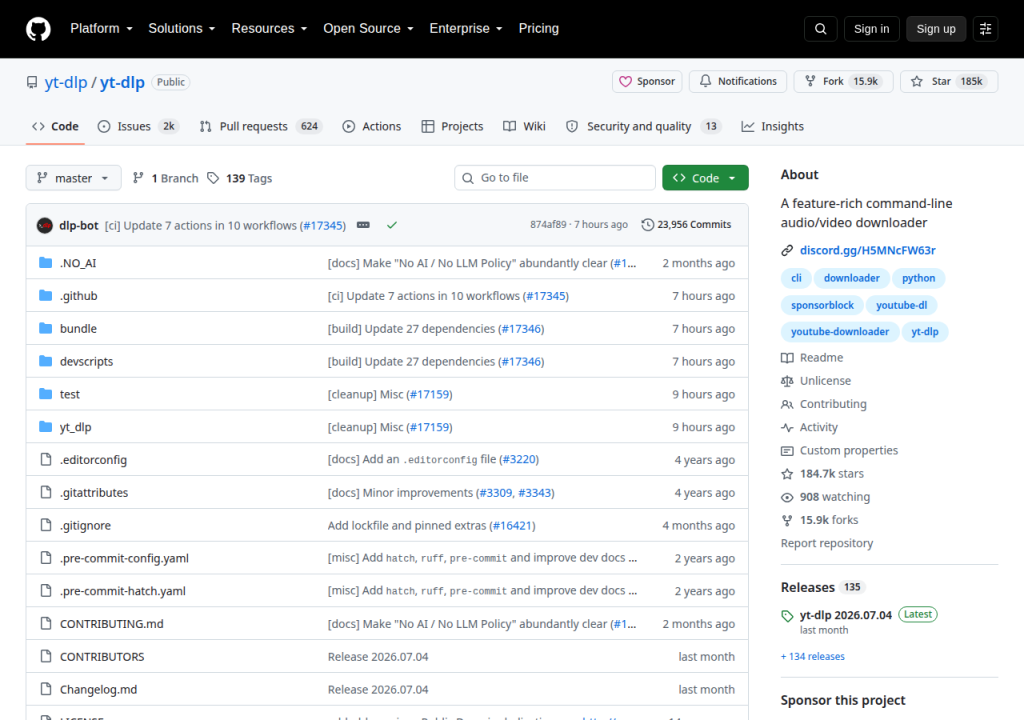Screen dimensions: 1024x720
Task: Click the bundle folder icon
Action: coord(45,328)
